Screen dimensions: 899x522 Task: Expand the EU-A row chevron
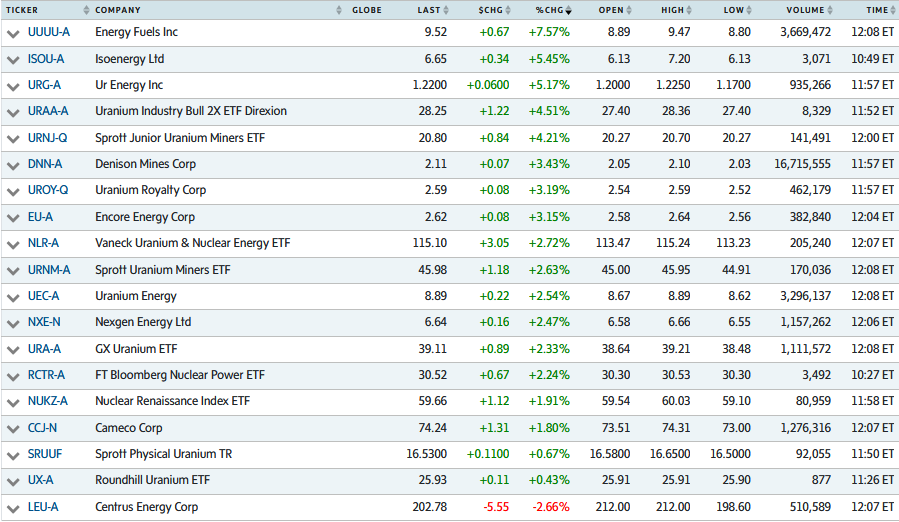(x=13, y=219)
